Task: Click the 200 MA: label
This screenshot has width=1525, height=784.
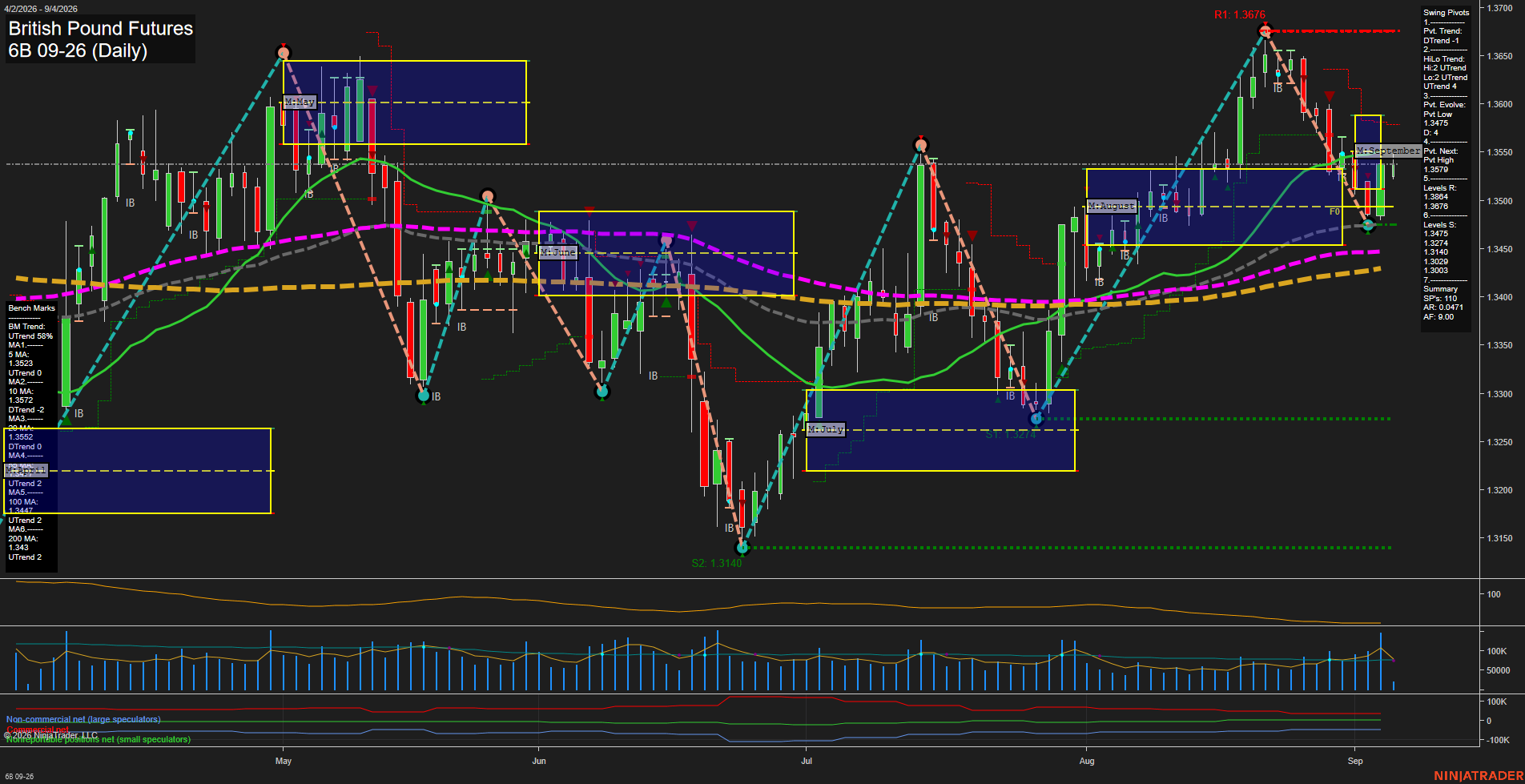Action: tap(23, 539)
